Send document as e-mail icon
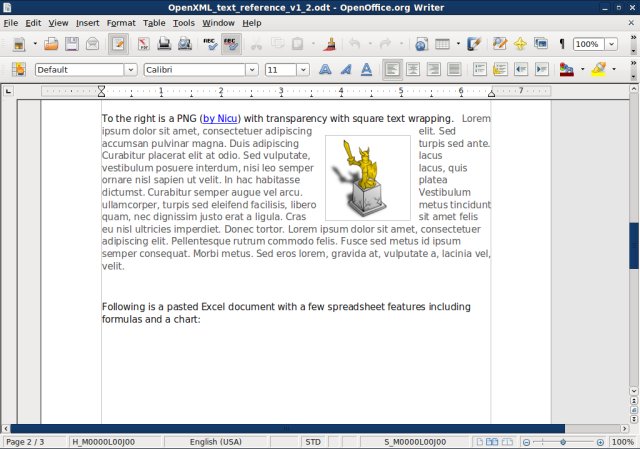 pos(93,44)
